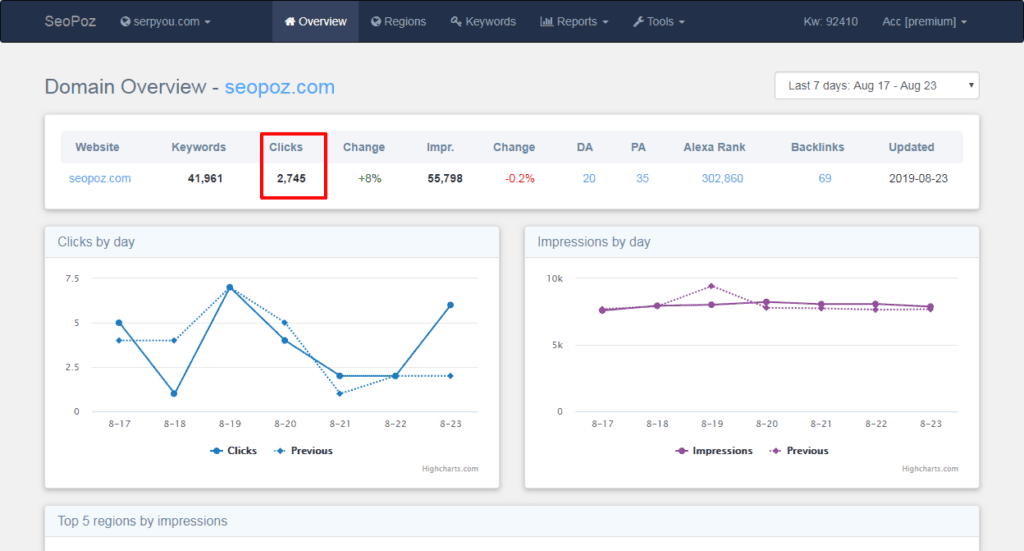Open the serpyou.com domain dropdown
This screenshot has height=551, width=1024.
[165, 22]
